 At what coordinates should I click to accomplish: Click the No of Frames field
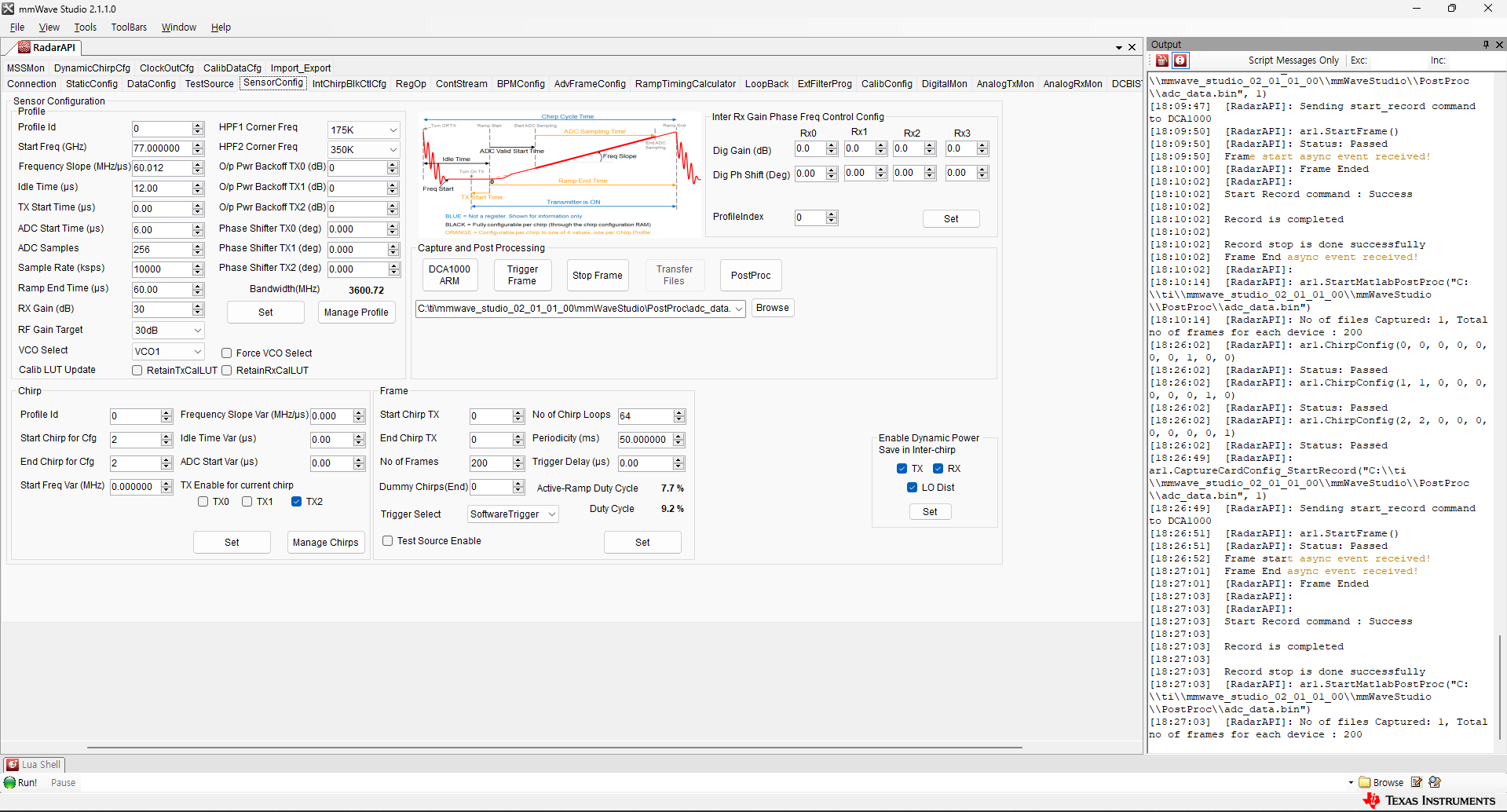point(491,463)
